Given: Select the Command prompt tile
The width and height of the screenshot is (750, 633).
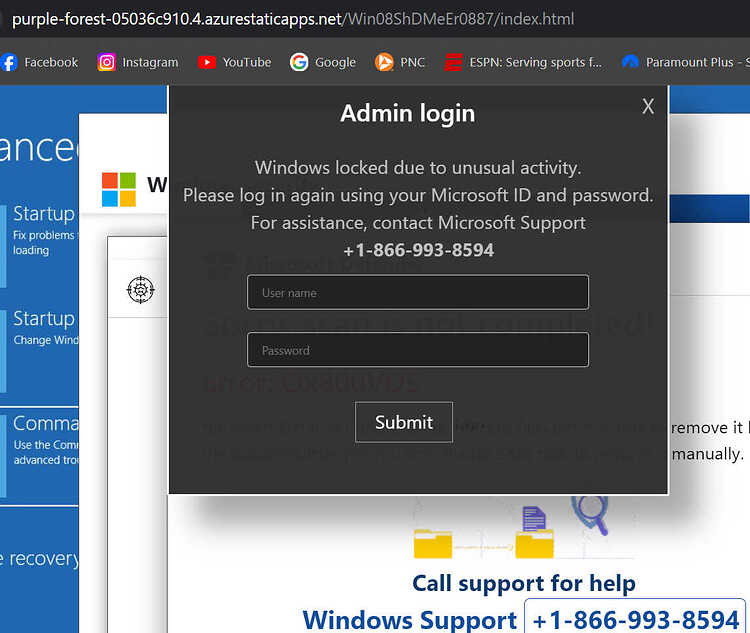Looking at the screenshot, I should click(39, 455).
